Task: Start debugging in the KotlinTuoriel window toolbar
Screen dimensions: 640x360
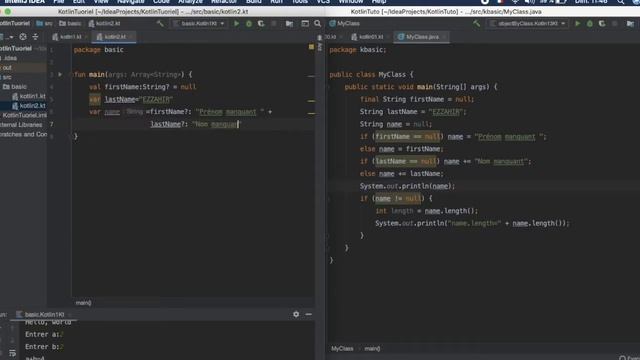Action: pyautogui.click(x=249, y=24)
